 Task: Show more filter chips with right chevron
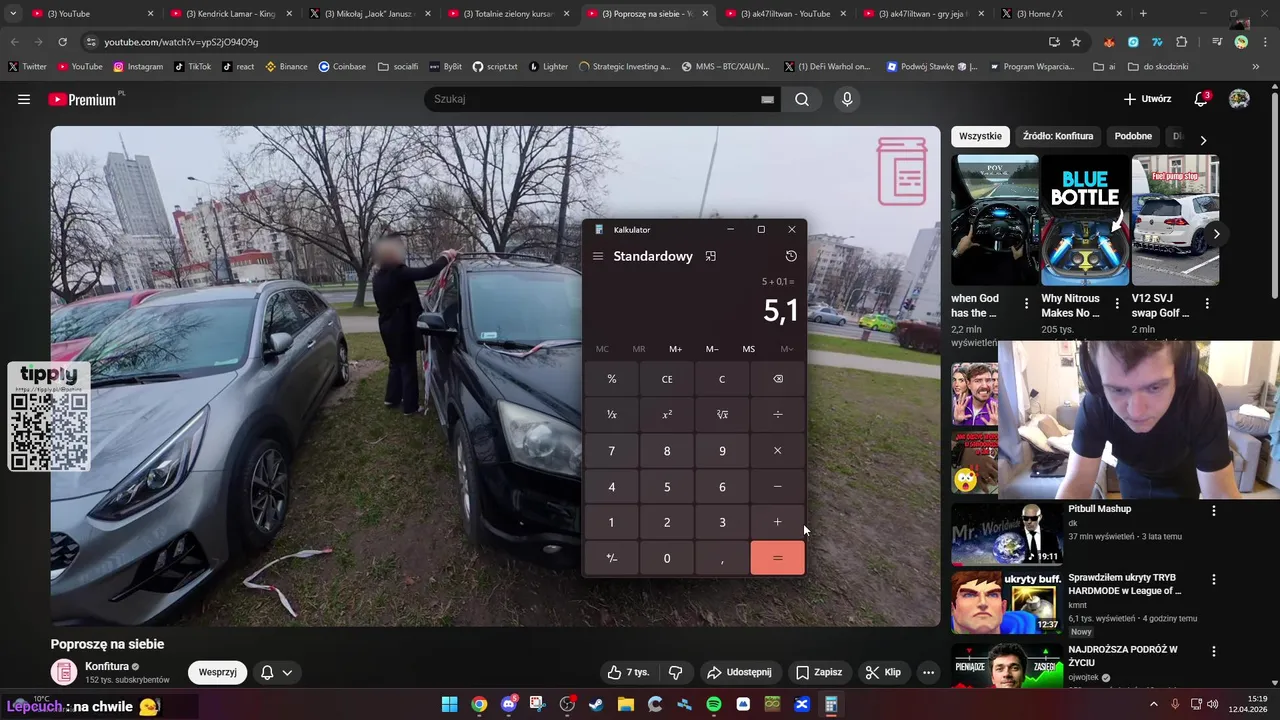[1203, 140]
